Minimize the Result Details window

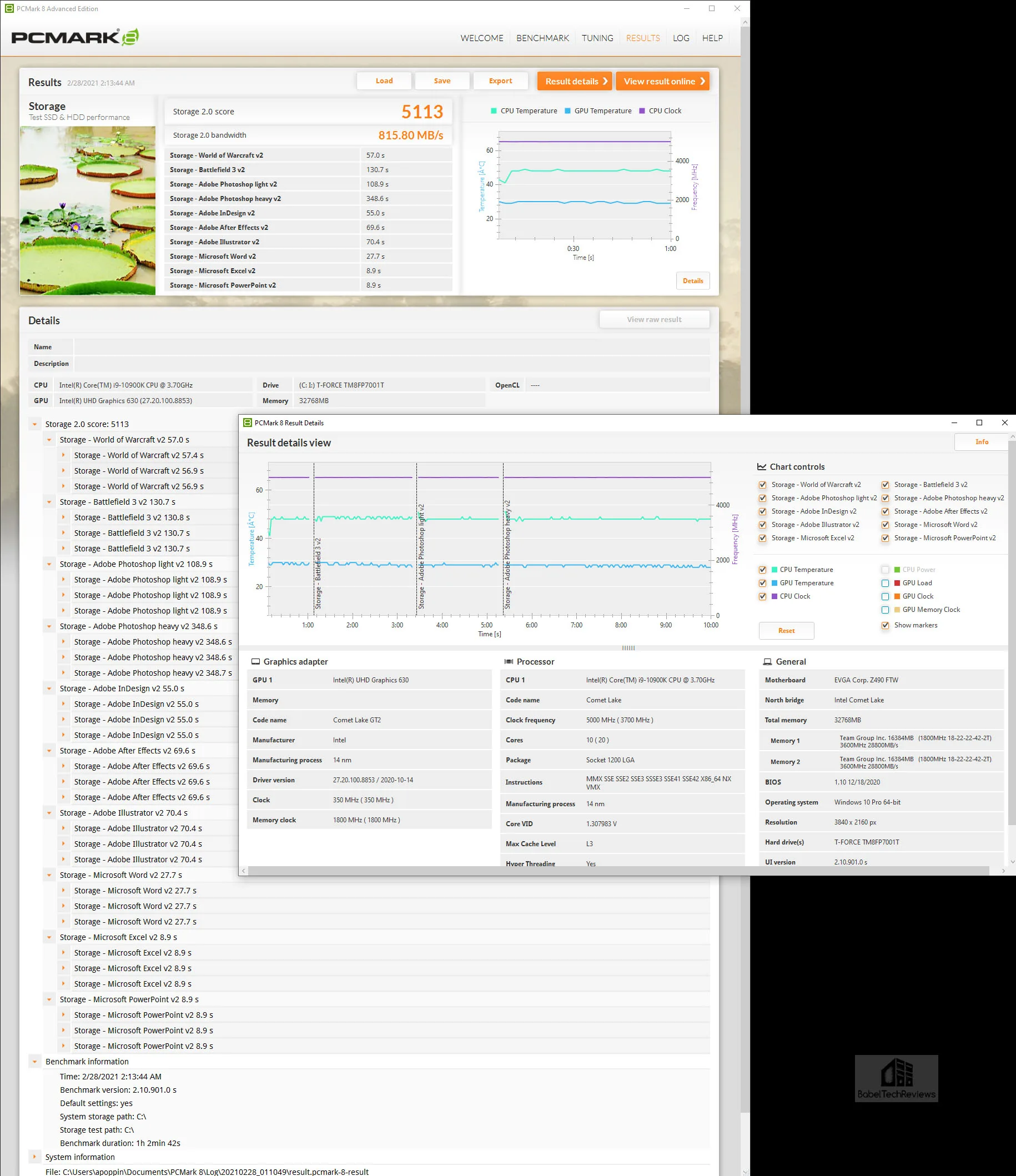coord(954,423)
